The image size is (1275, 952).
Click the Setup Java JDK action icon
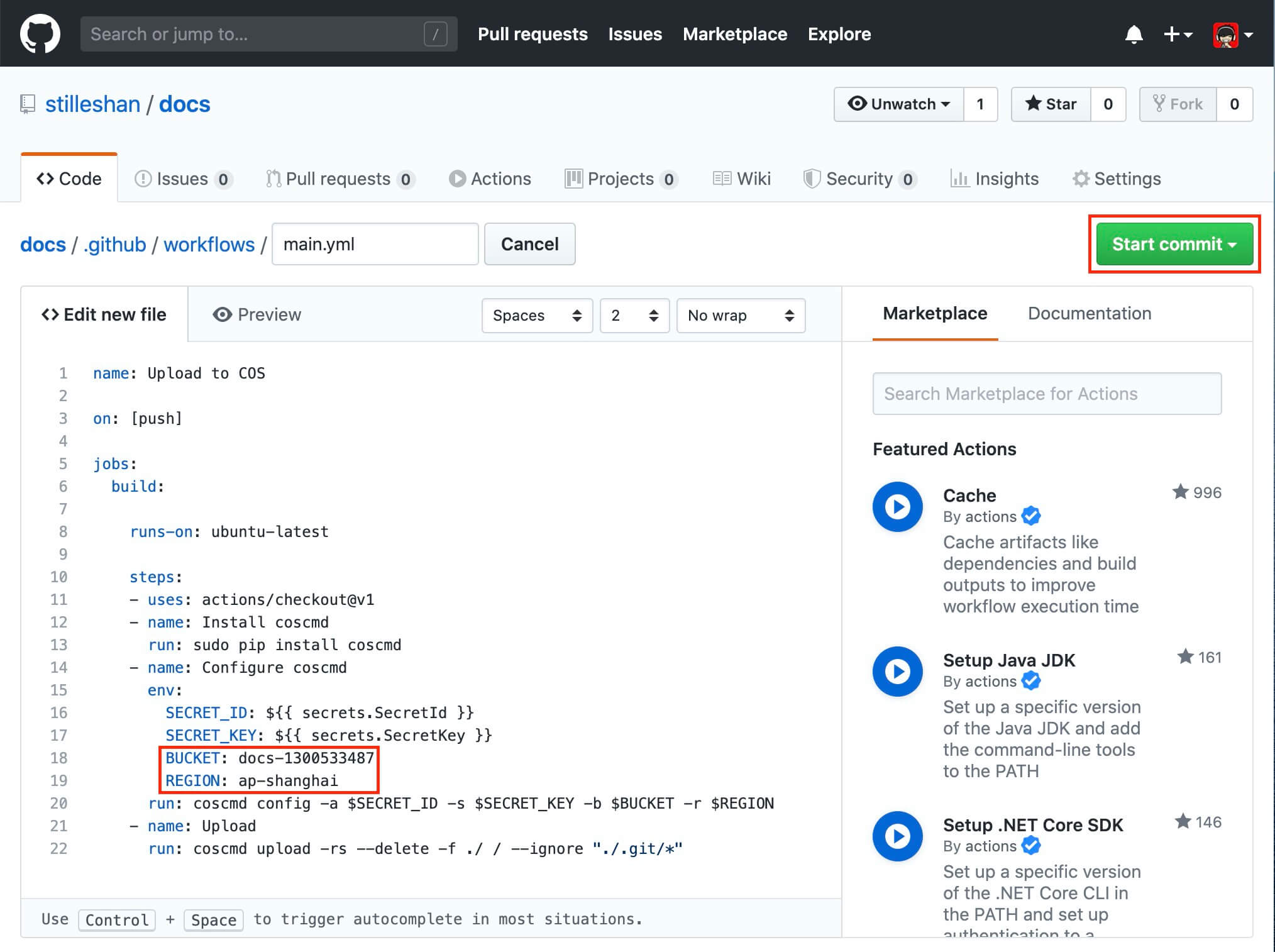(x=897, y=672)
